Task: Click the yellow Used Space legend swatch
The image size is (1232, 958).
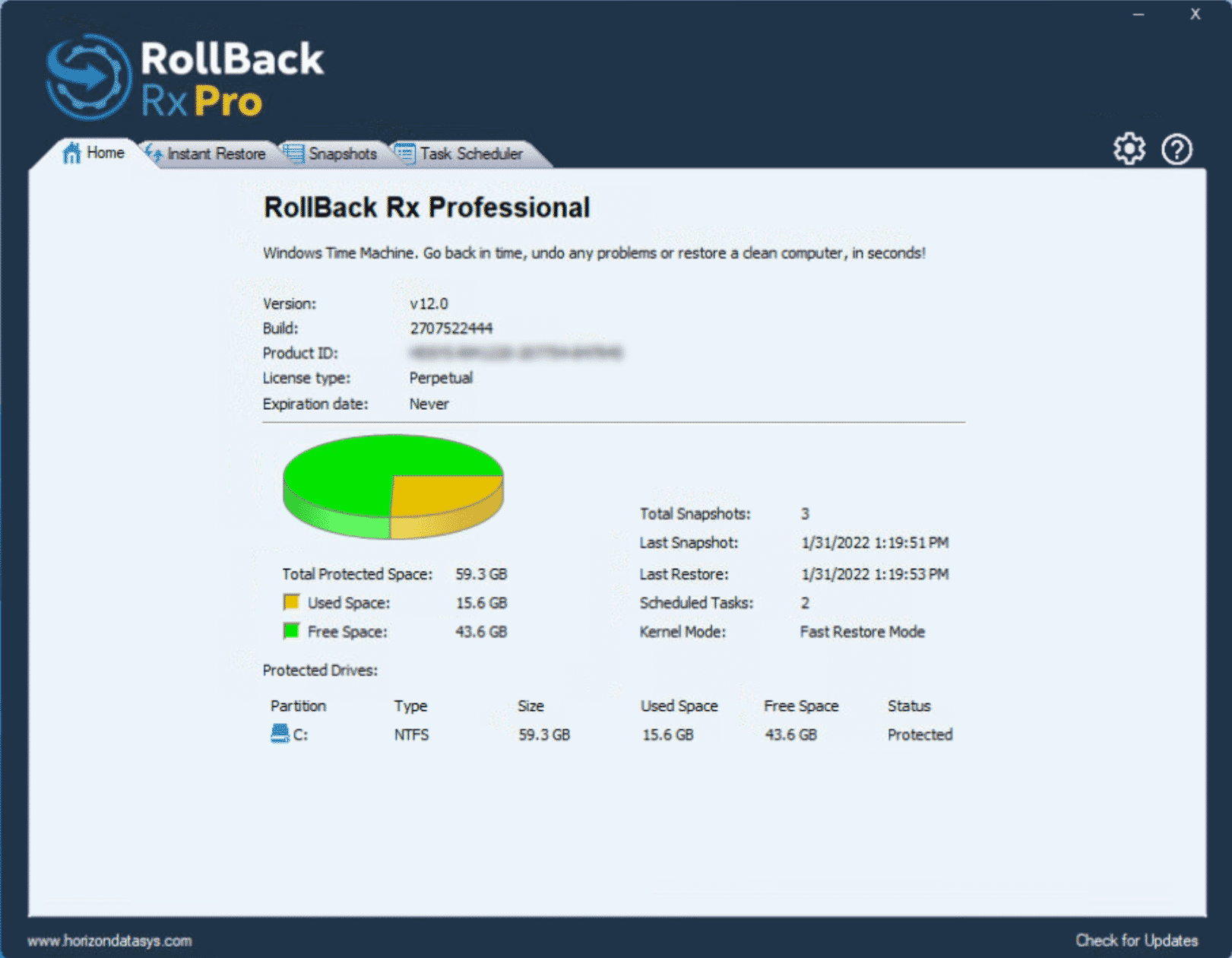Action: pyautogui.click(x=290, y=602)
